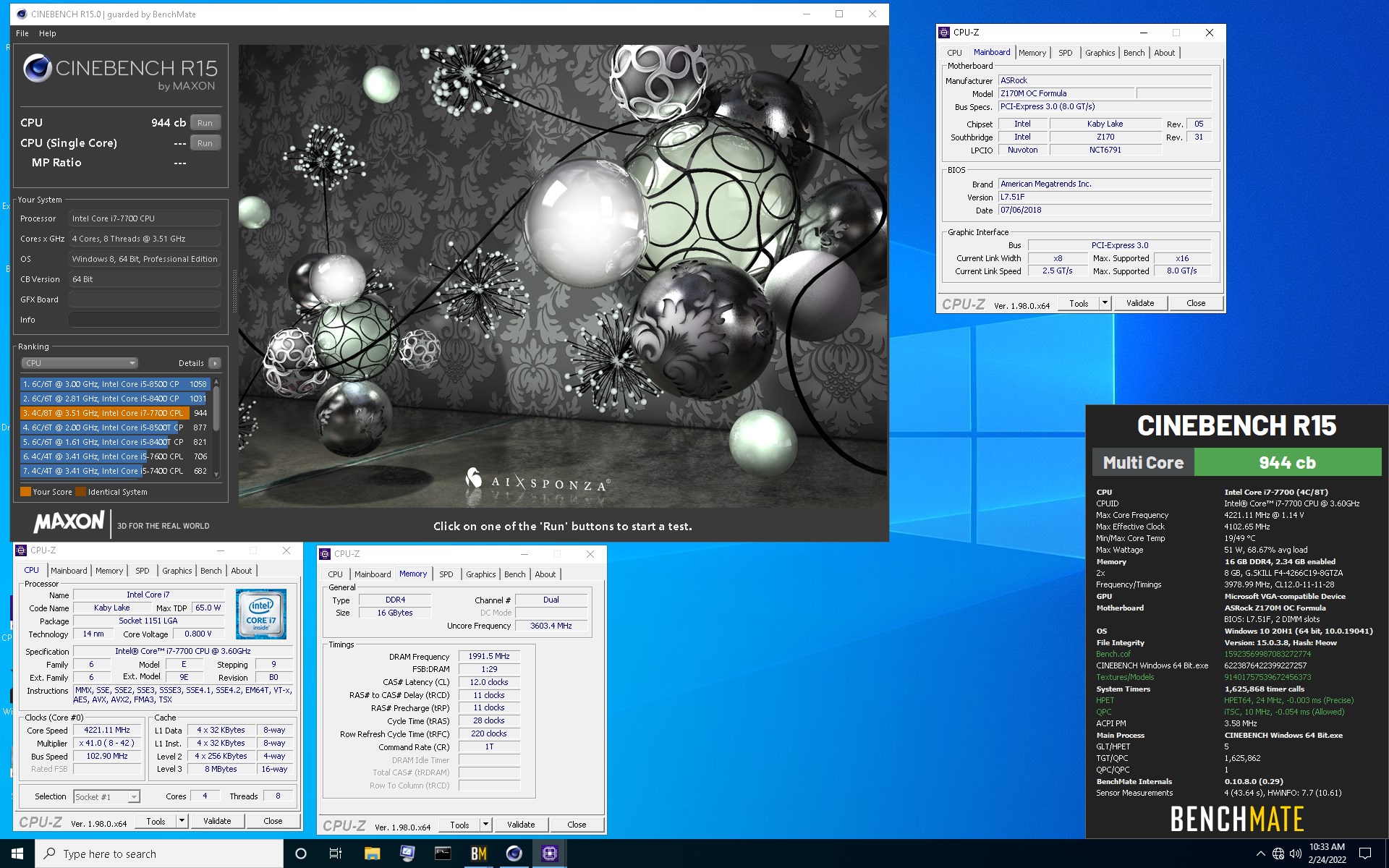Screen dimensions: 1389x868
Task: Click the rendered Cinebench scene image
Action: (562, 276)
